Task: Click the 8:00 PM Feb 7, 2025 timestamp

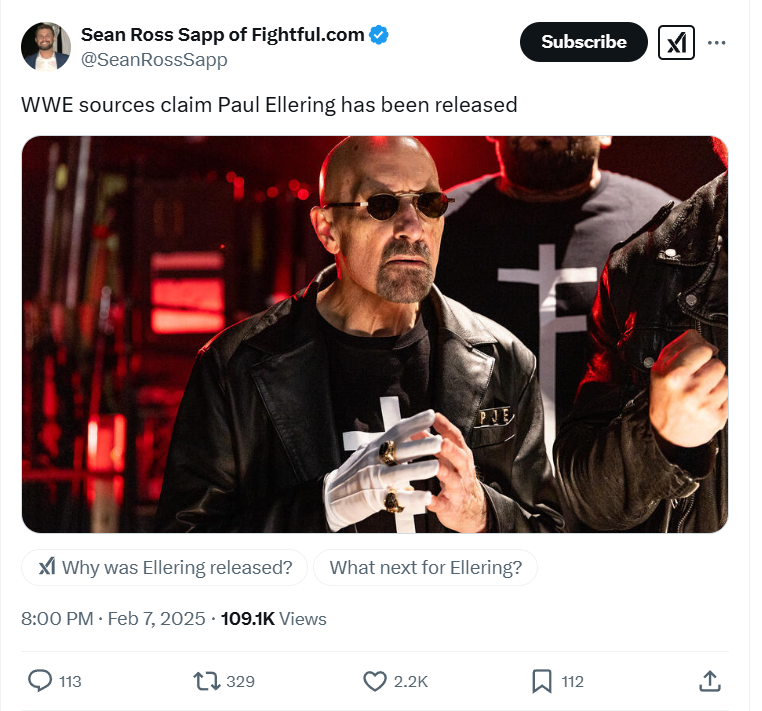Action: pos(113,619)
